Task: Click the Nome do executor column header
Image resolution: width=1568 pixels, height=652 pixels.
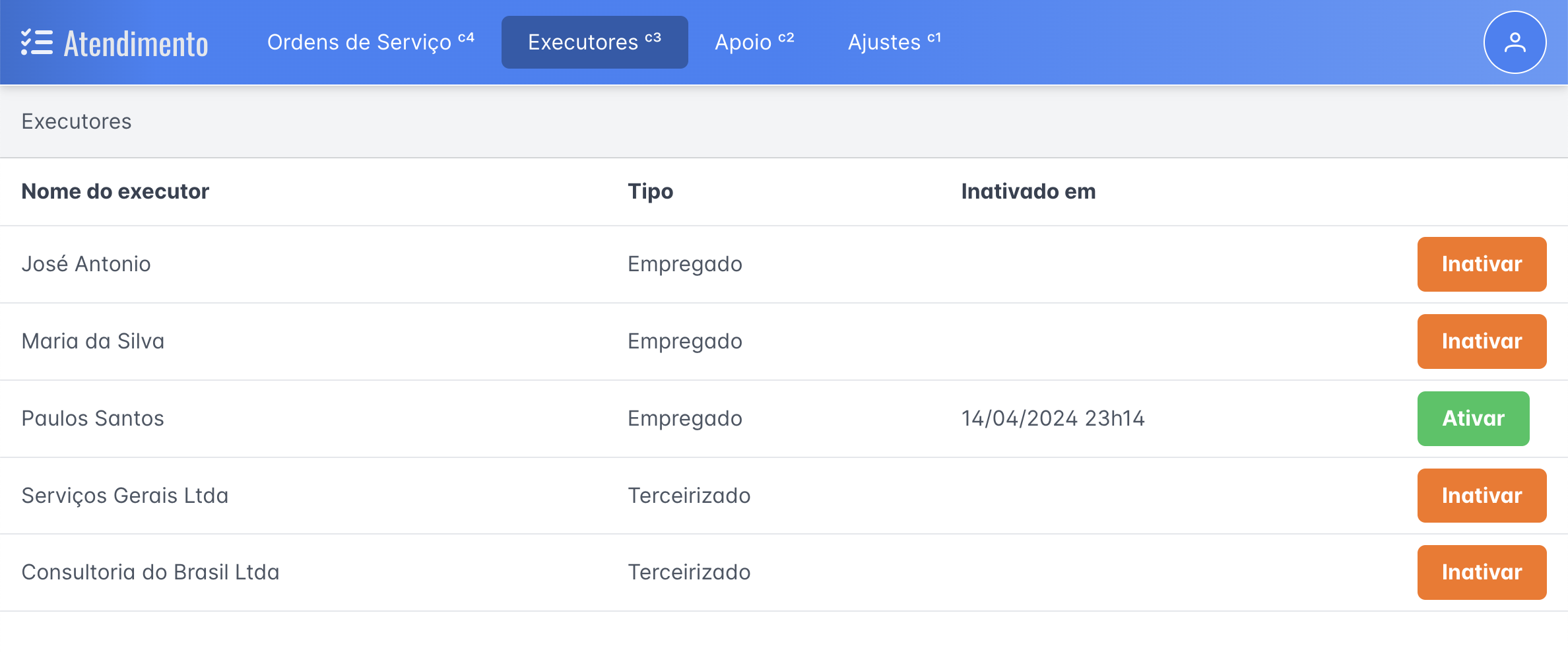Action: 115,191
